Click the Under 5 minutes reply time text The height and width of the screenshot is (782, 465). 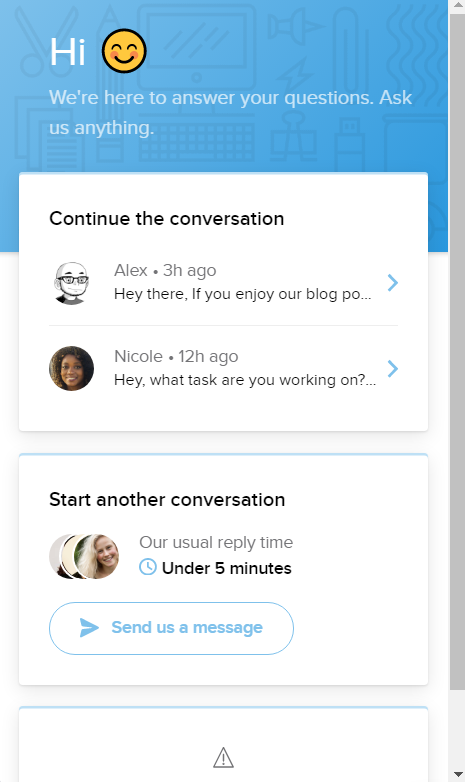click(227, 568)
